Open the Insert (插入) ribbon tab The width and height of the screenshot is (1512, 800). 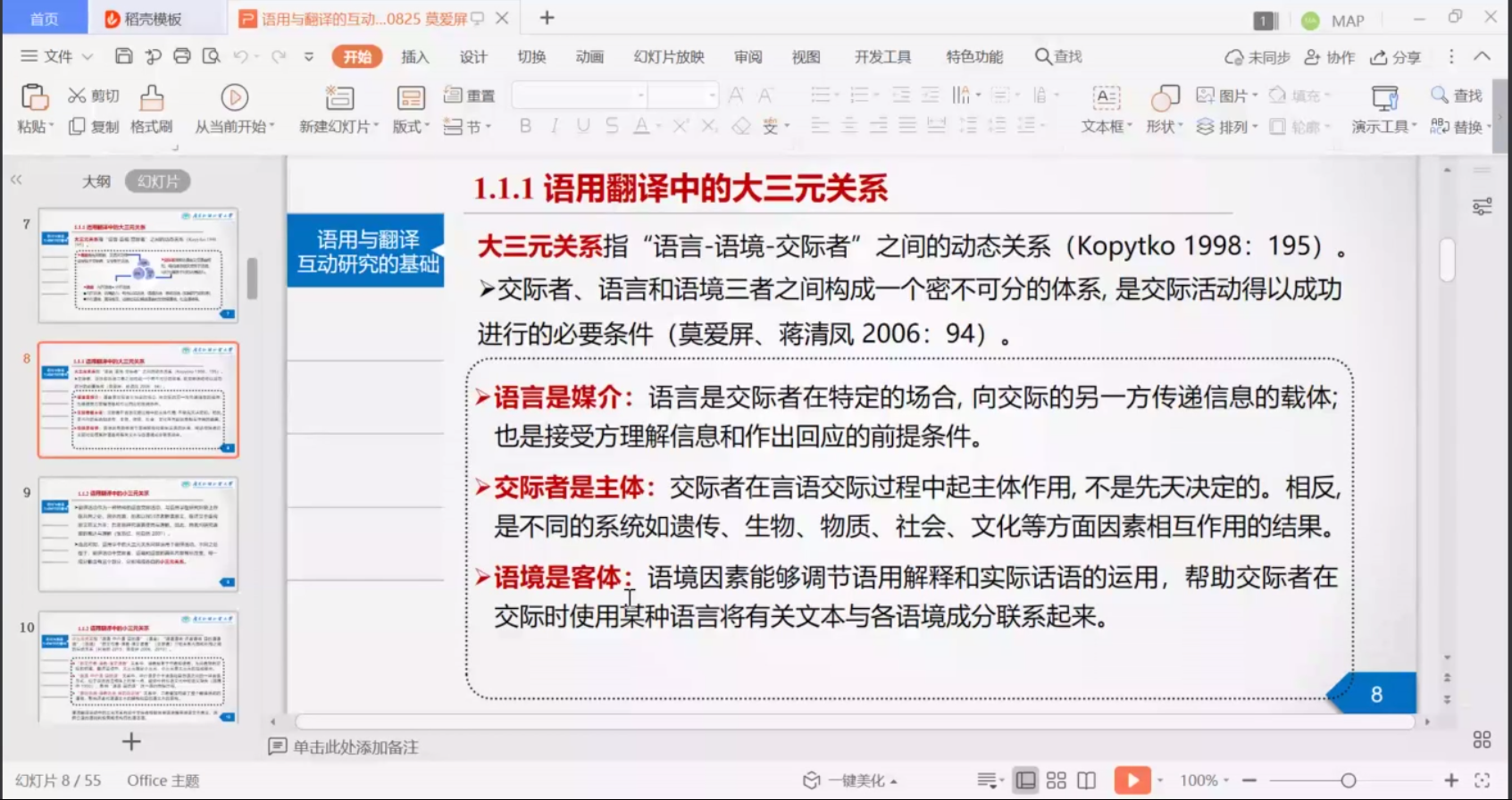(x=414, y=57)
